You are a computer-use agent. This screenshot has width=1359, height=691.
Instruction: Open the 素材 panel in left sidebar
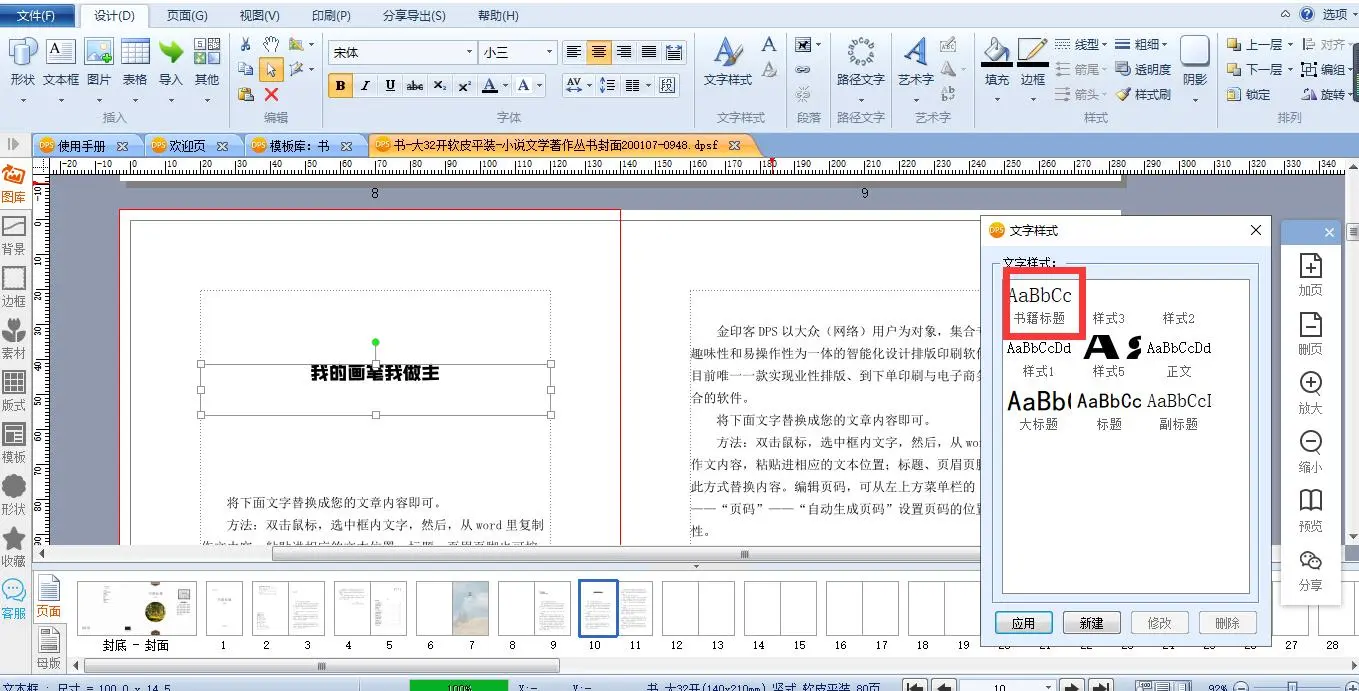[x=14, y=338]
